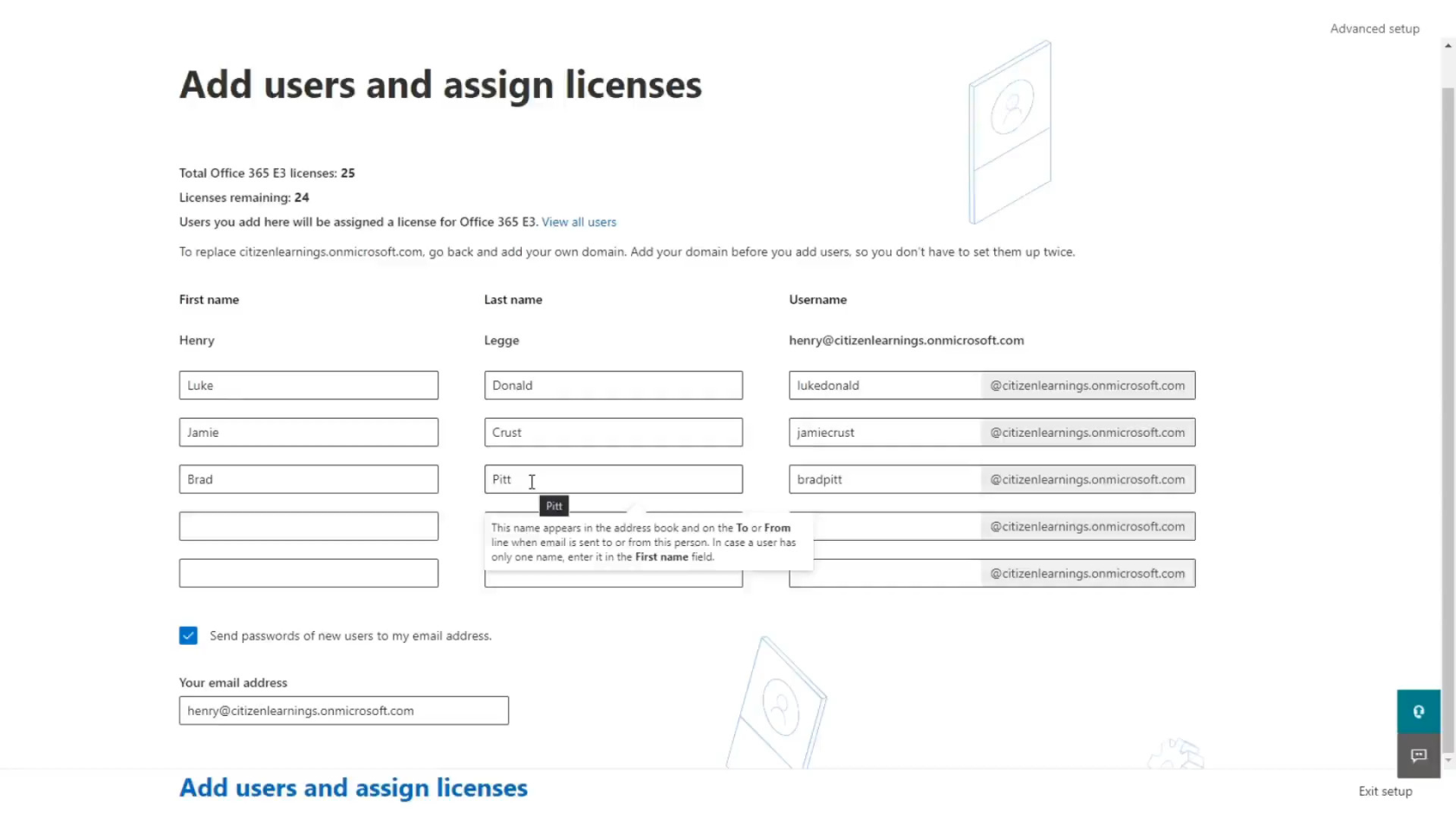Viewport: 1456px width, 819px height.
Task: Open the help headset icon
Action: click(1418, 712)
